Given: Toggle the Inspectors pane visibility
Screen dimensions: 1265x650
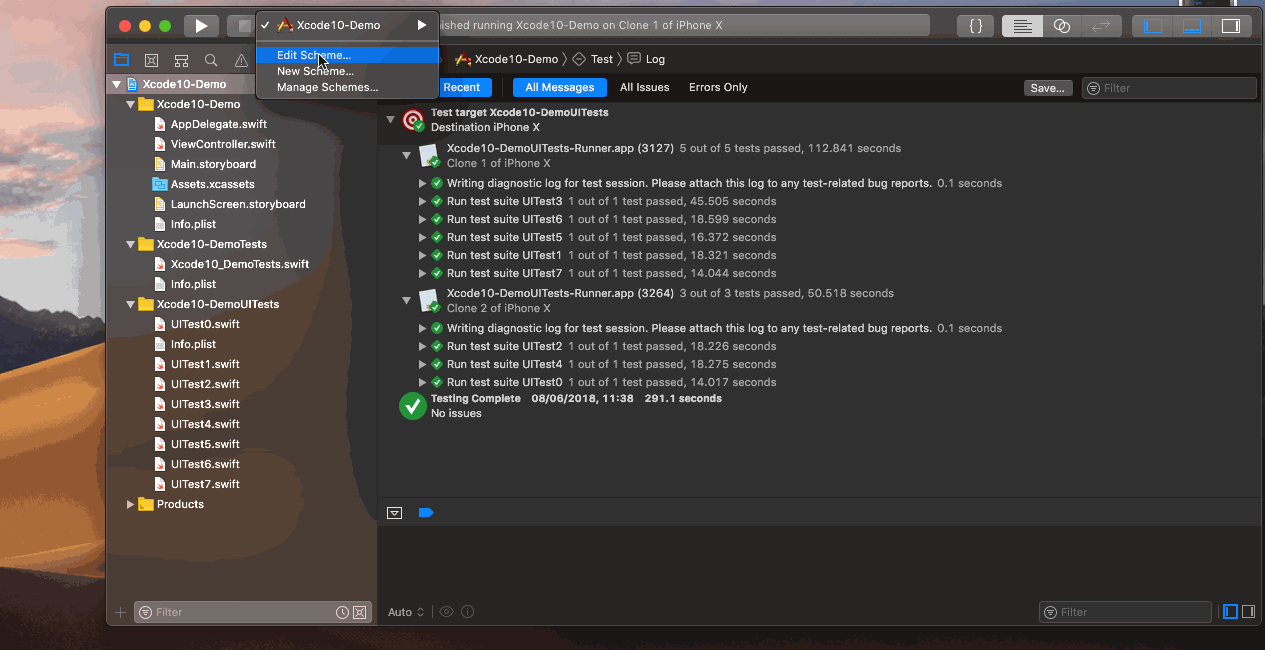Looking at the screenshot, I should [x=1231, y=26].
